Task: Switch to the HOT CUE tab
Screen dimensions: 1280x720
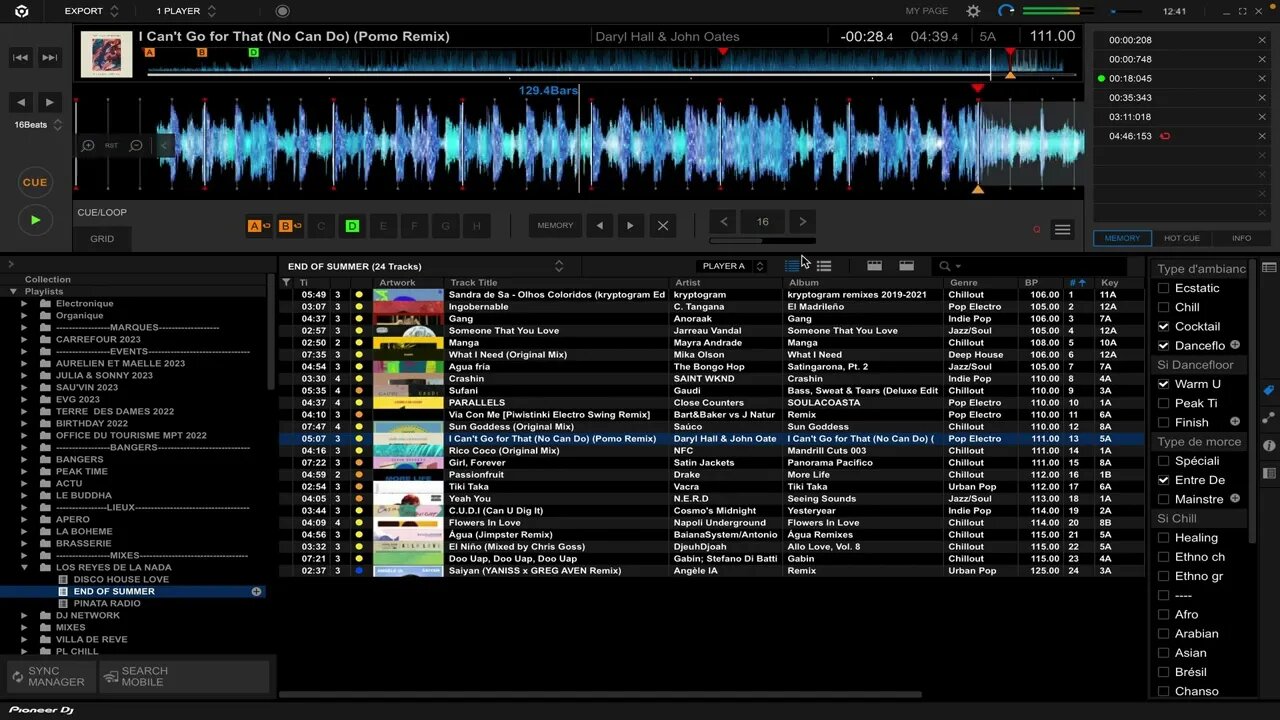Action: (x=1181, y=238)
